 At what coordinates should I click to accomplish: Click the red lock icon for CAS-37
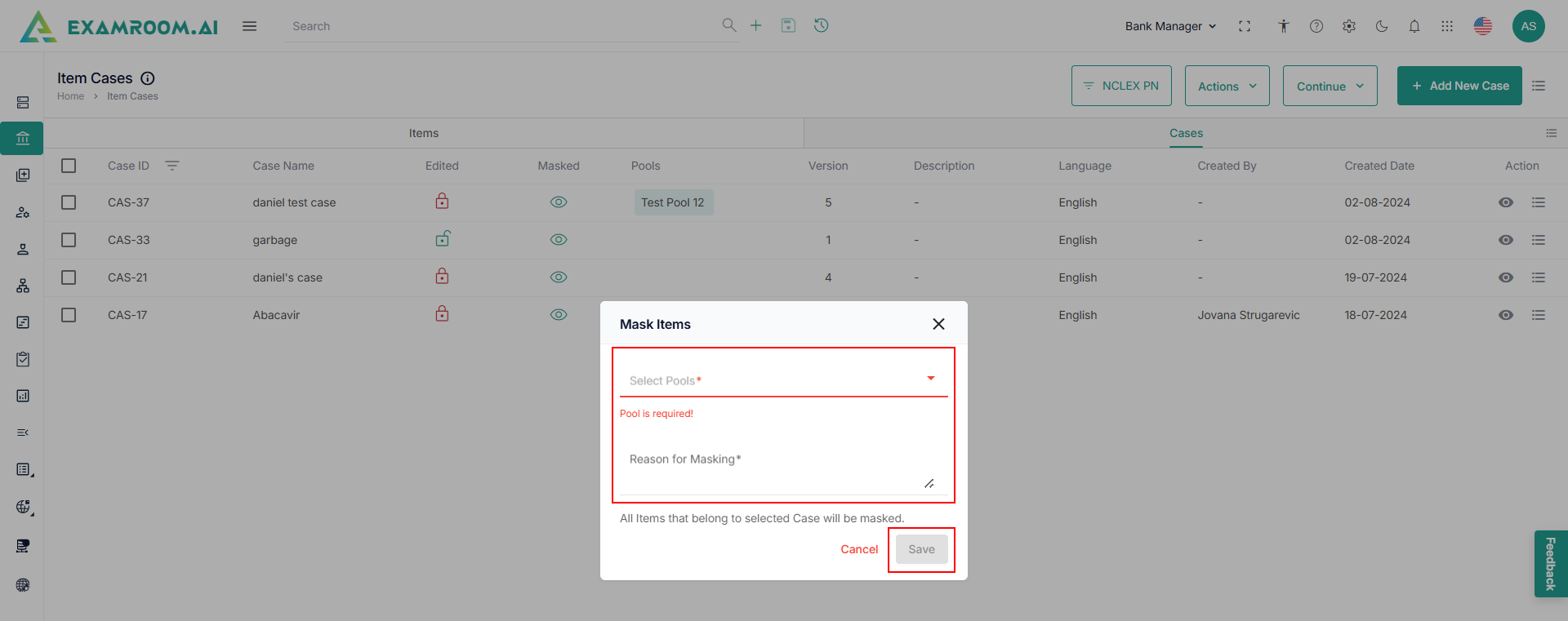(x=442, y=202)
